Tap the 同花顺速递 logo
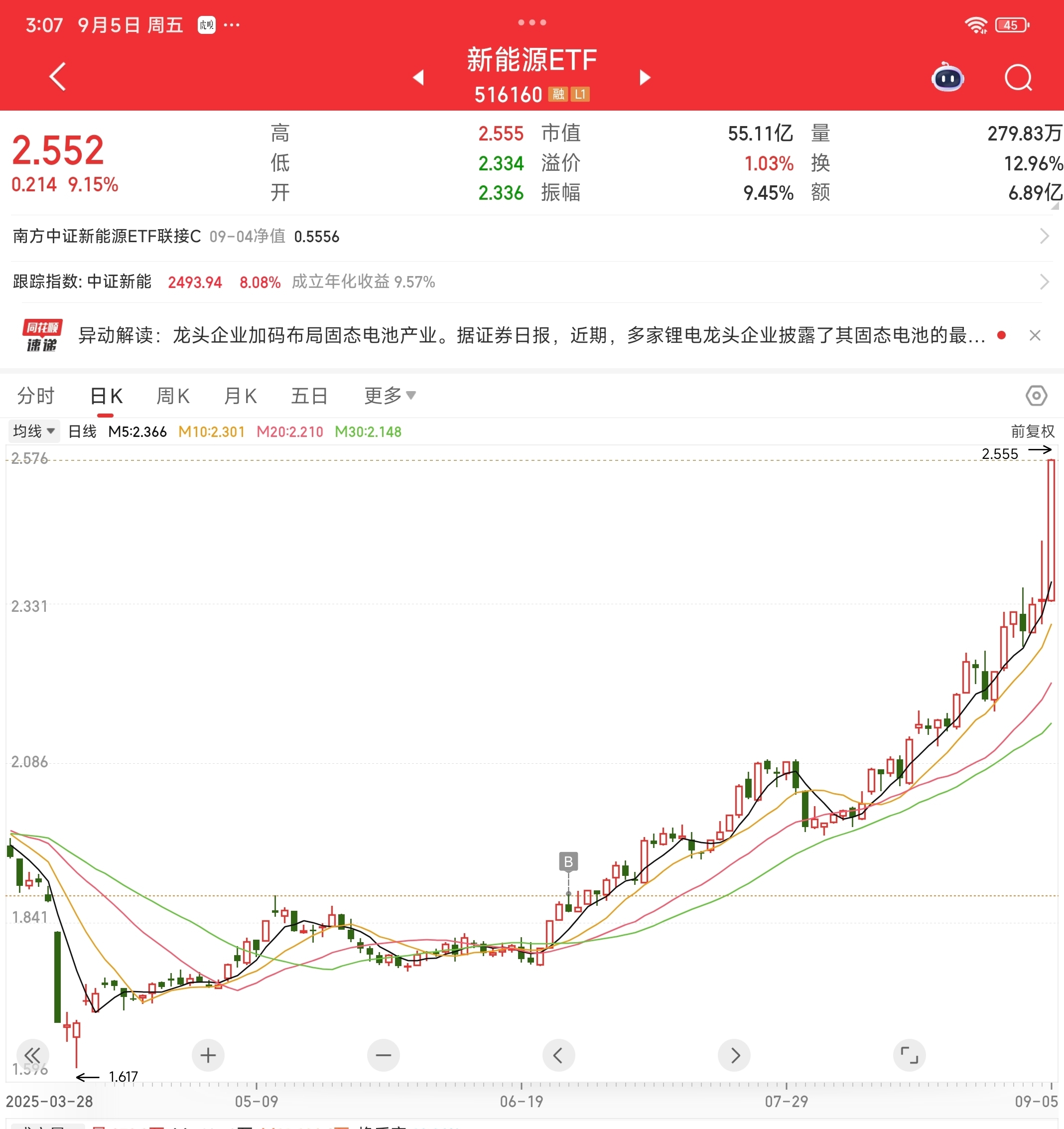 click(x=42, y=336)
